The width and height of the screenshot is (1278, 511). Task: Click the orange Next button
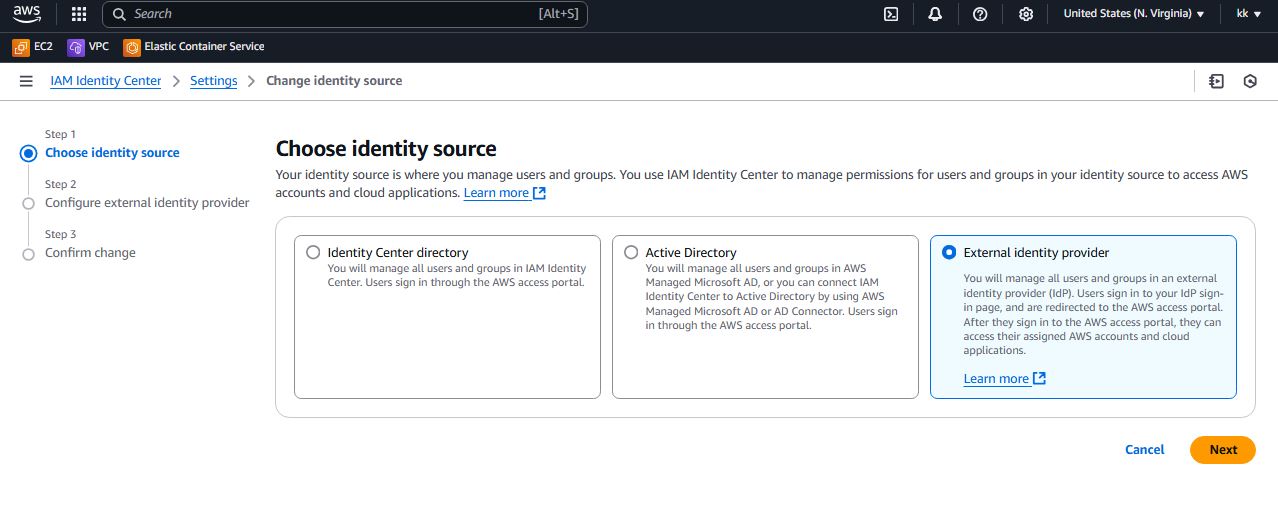click(1222, 450)
